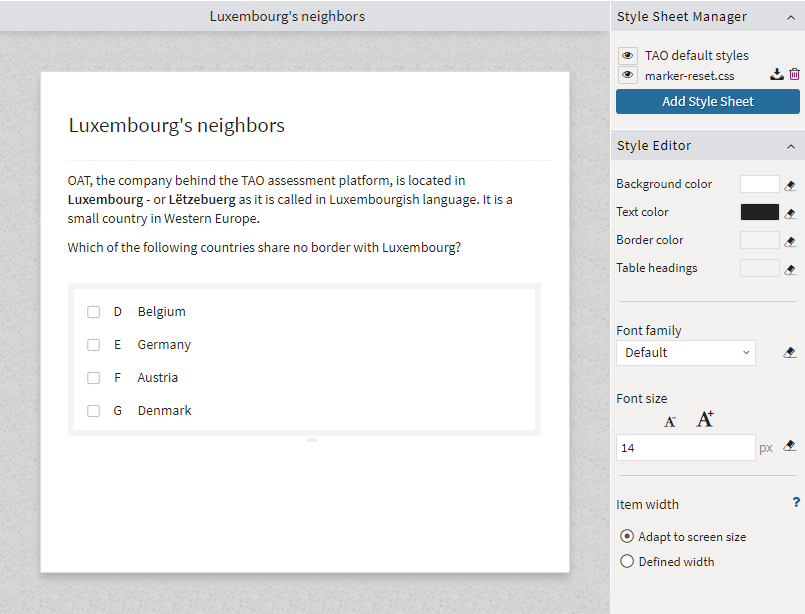The image size is (805, 614).
Task: Open the Font family dropdown
Action: pos(685,353)
